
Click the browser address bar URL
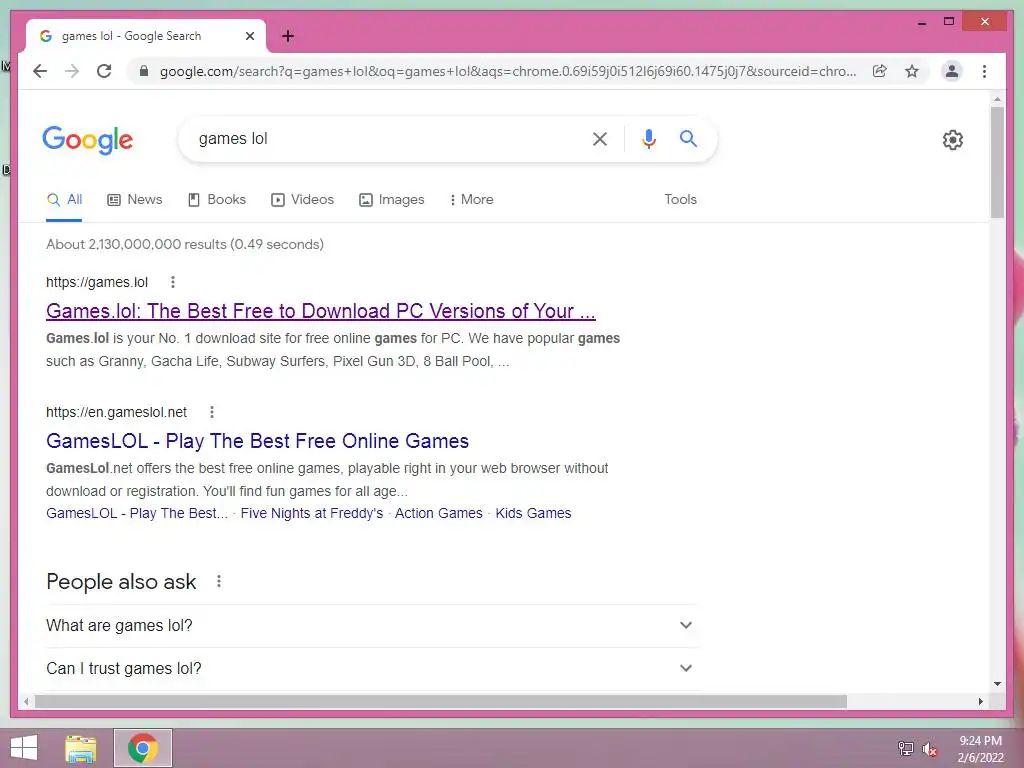(x=508, y=71)
